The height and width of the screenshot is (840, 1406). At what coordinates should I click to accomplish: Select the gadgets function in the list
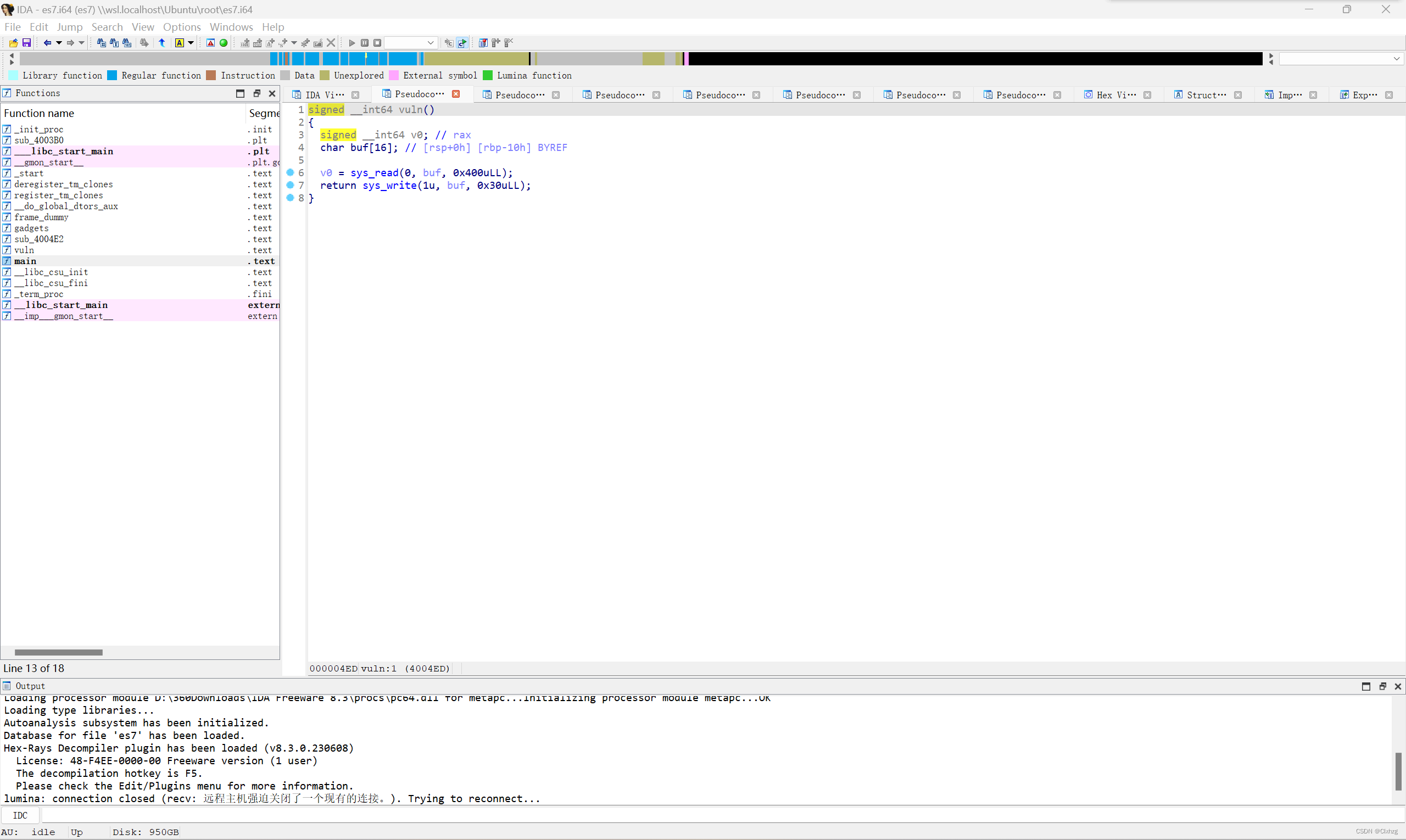click(140, 228)
